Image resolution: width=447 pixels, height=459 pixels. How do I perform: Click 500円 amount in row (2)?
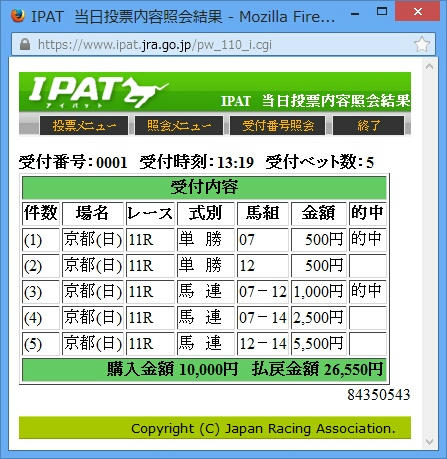319,266
